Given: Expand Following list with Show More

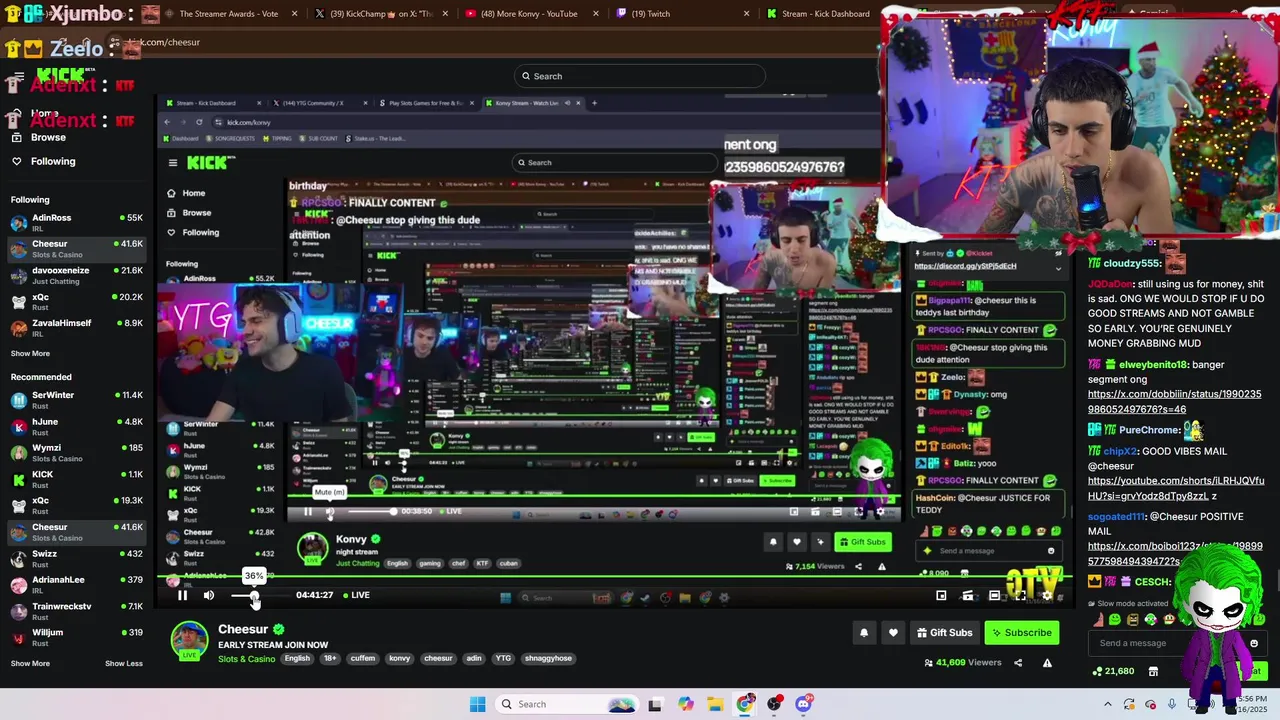Looking at the screenshot, I should [30, 354].
